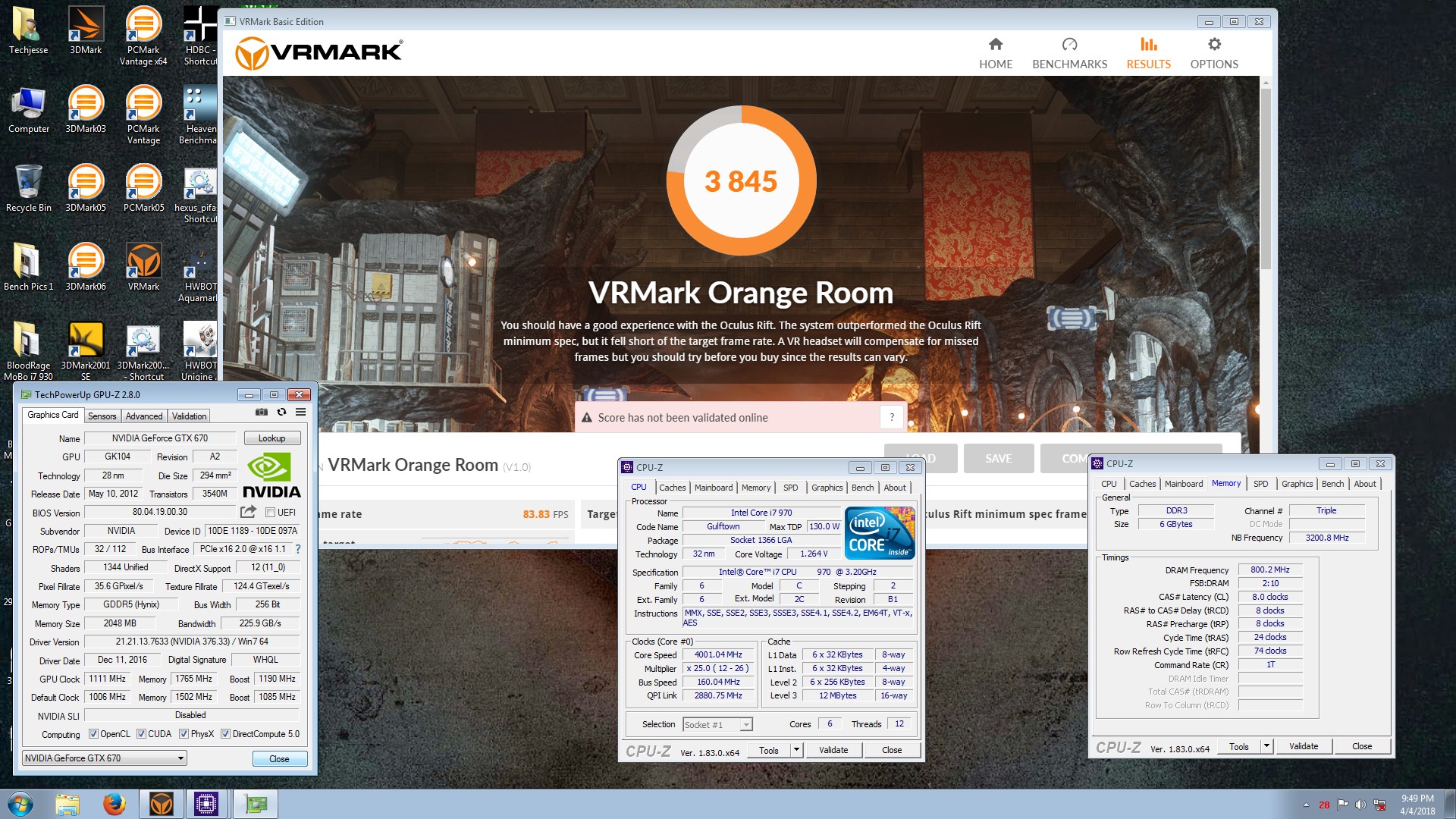Open the VRMark desktop shortcut
Viewport: 1456px width, 819px height.
[x=143, y=268]
